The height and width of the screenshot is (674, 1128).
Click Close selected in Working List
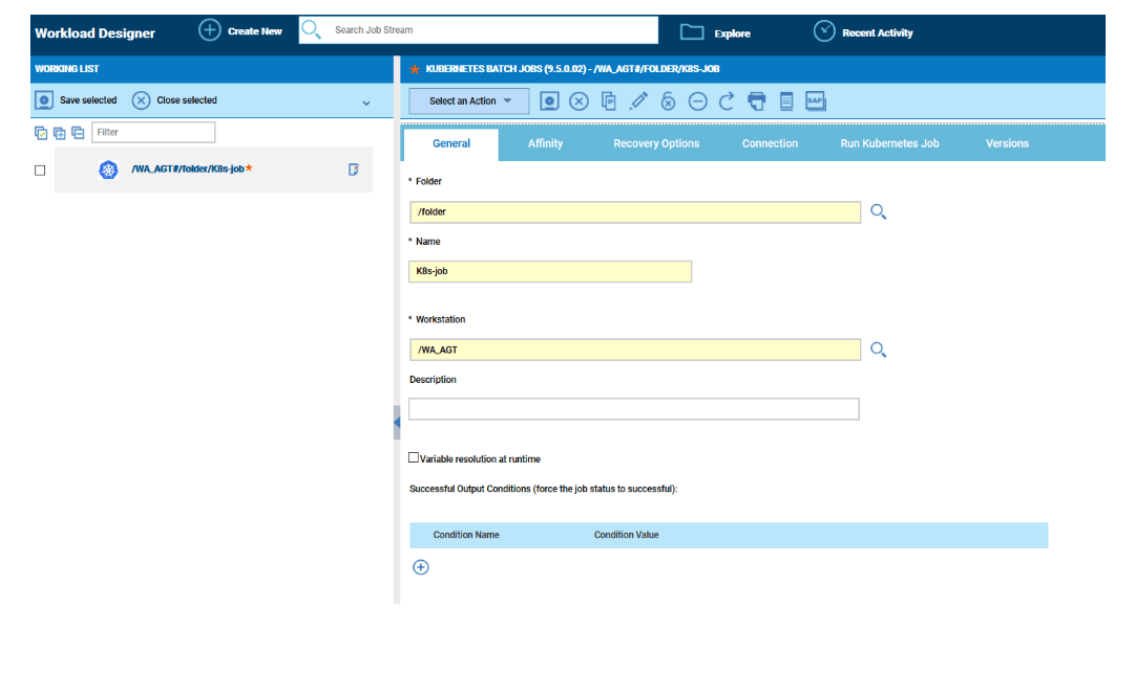pos(175,100)
